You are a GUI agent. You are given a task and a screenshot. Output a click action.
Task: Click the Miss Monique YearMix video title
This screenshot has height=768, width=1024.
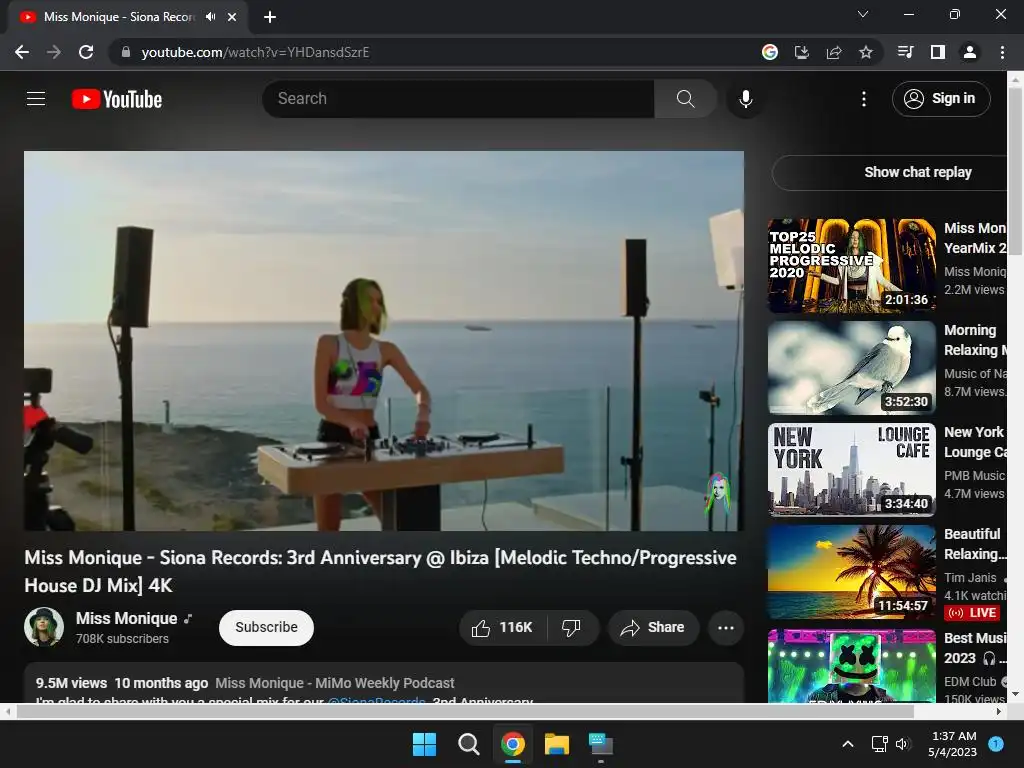[x=975, y=238]
